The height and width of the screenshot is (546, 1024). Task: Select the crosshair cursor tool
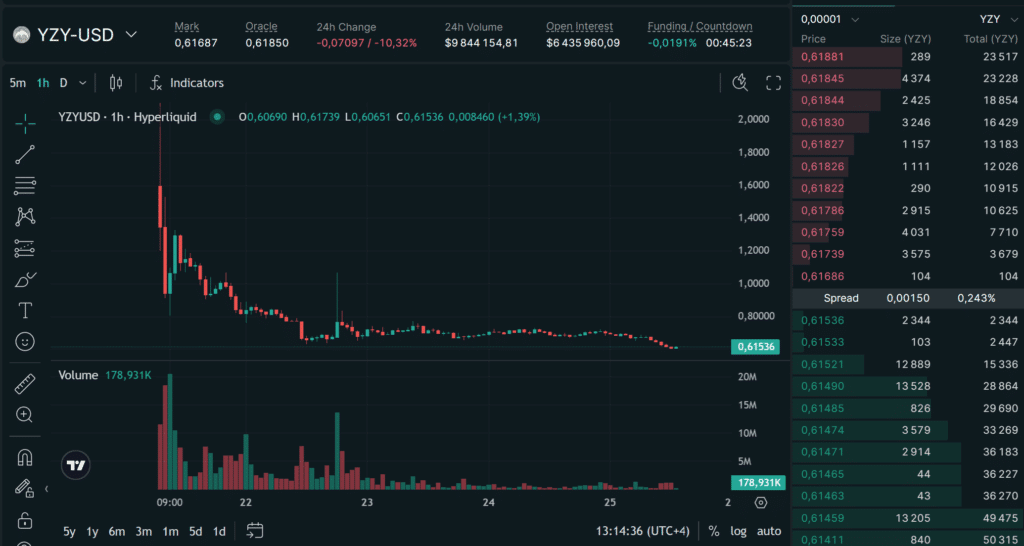[x=25, y=123]
